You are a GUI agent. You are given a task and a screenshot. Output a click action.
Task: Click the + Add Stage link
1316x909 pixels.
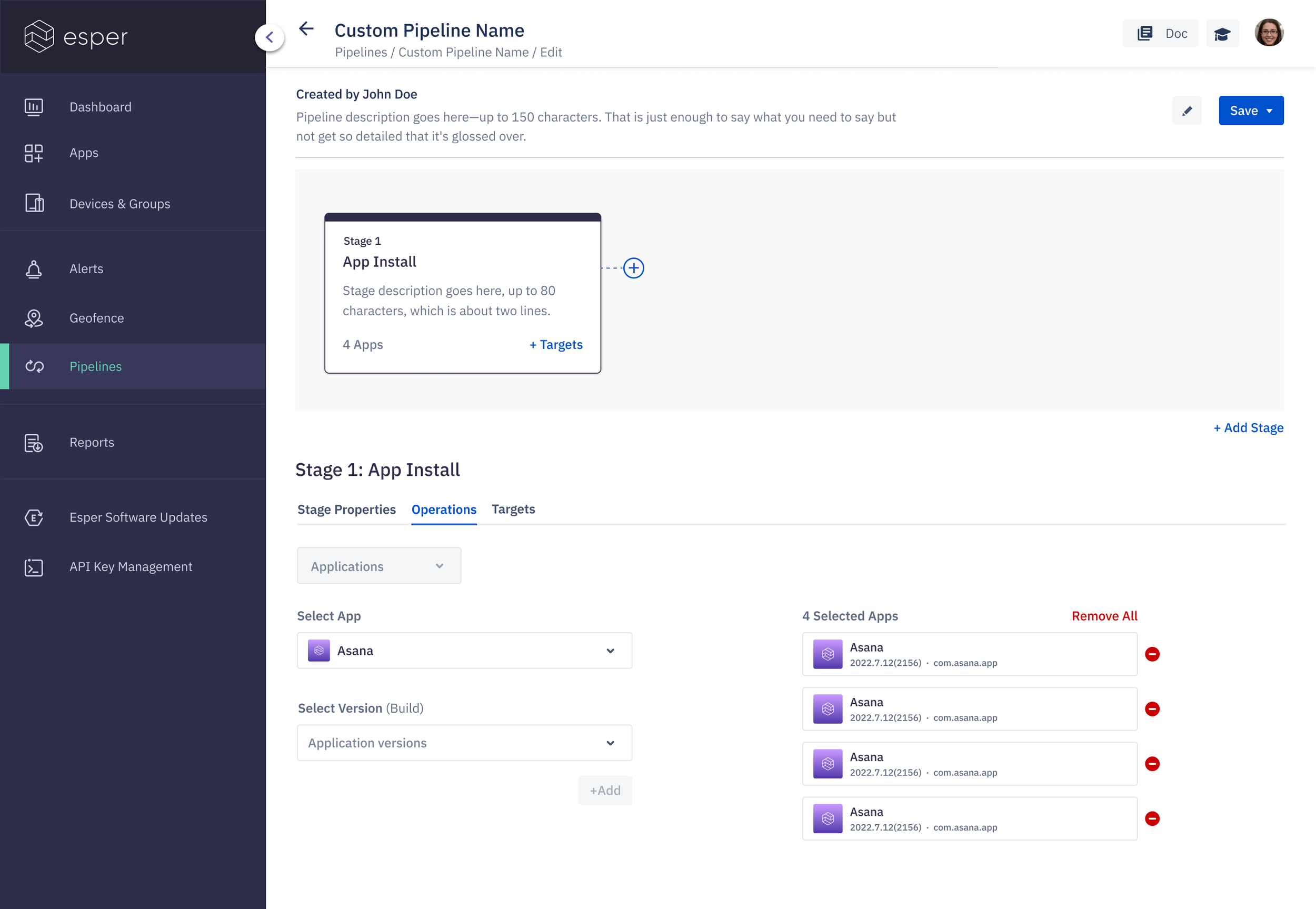click(1248, 428)
